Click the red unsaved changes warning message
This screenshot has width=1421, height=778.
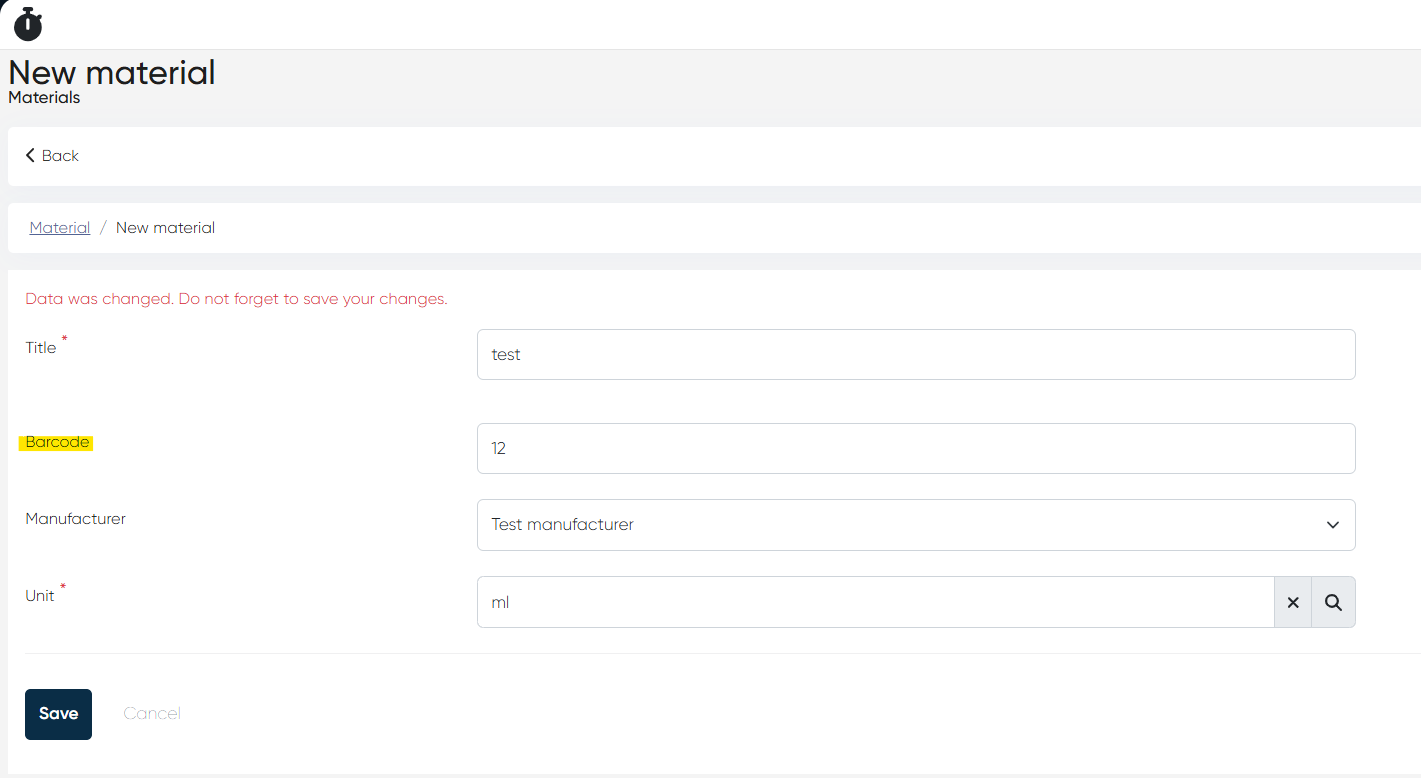click(236, 299)
